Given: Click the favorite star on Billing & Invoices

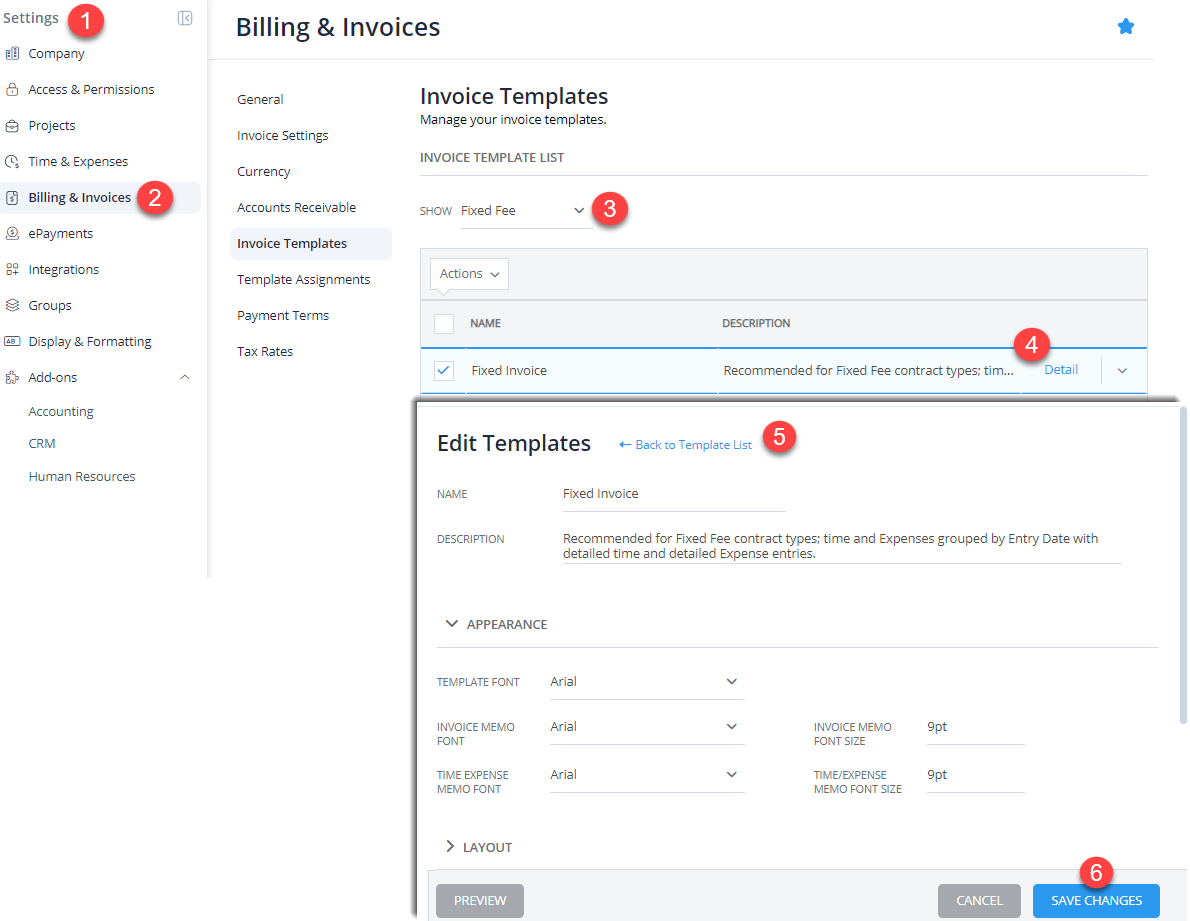Looking at the screenshot, I should coord(1126,27).
